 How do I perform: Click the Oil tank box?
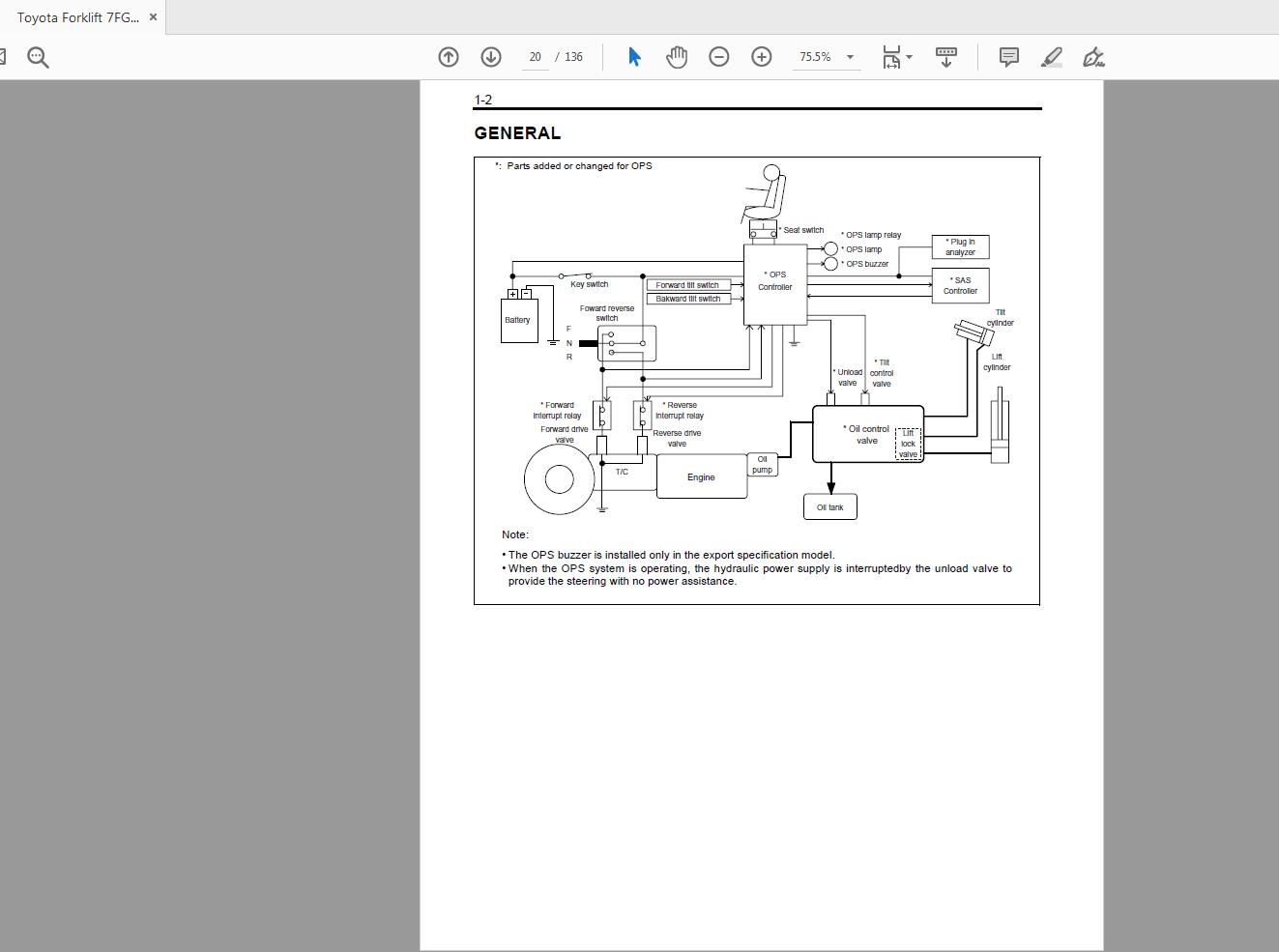[830, 506]
